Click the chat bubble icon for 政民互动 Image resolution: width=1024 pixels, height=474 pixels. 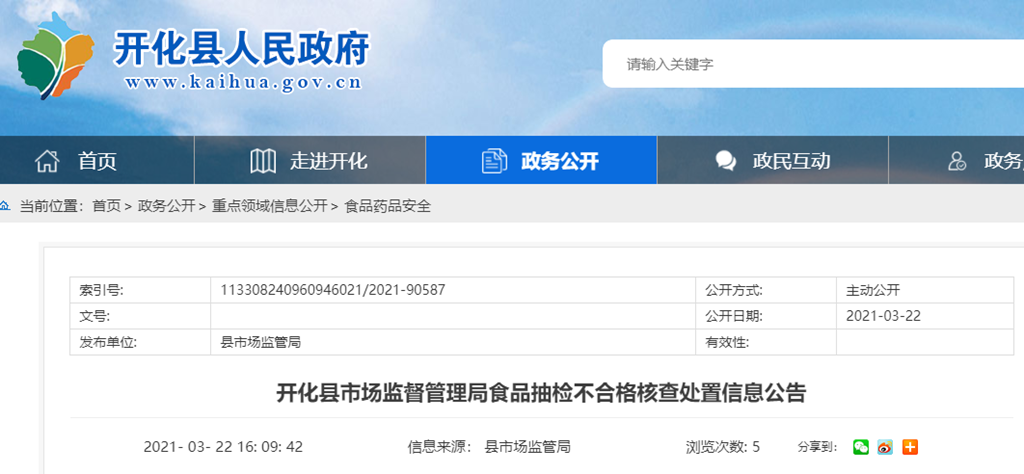[726, 161]
